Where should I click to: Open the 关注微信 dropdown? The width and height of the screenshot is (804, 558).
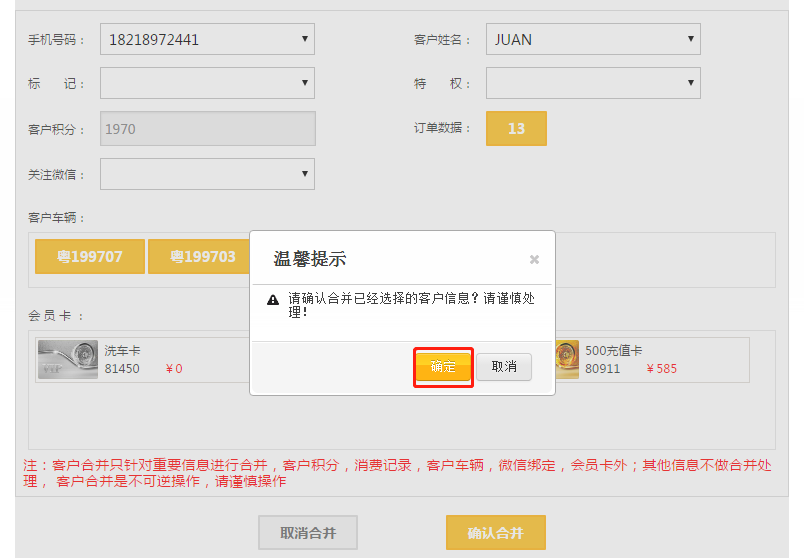[x=207, y=174]
